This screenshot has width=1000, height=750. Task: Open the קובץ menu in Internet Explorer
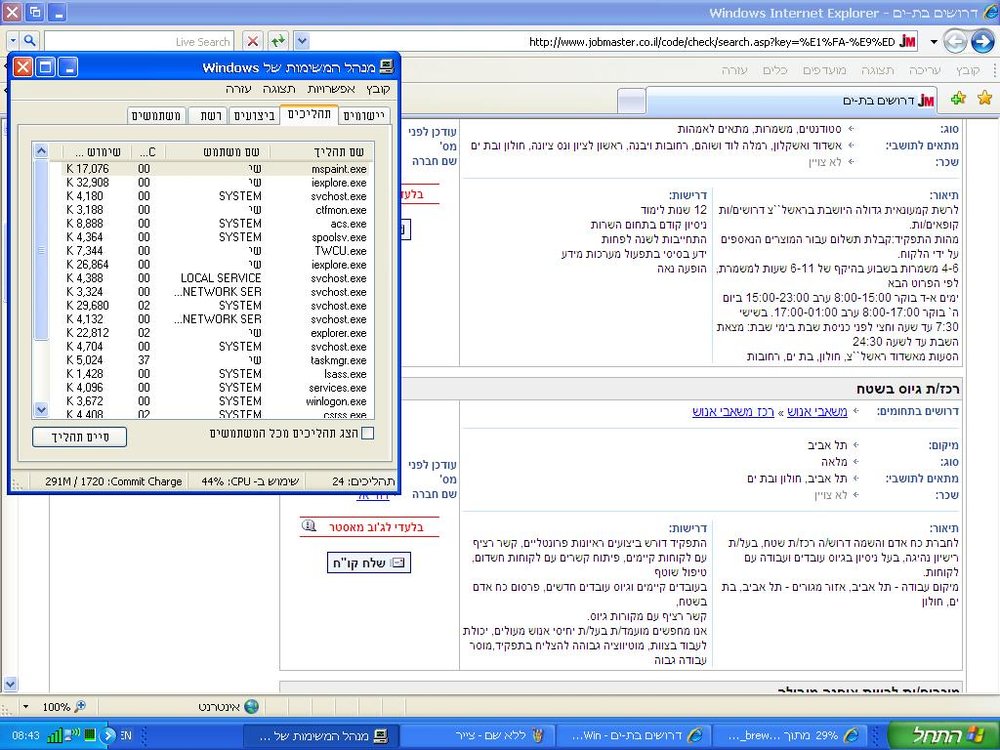tap(967, 70)
